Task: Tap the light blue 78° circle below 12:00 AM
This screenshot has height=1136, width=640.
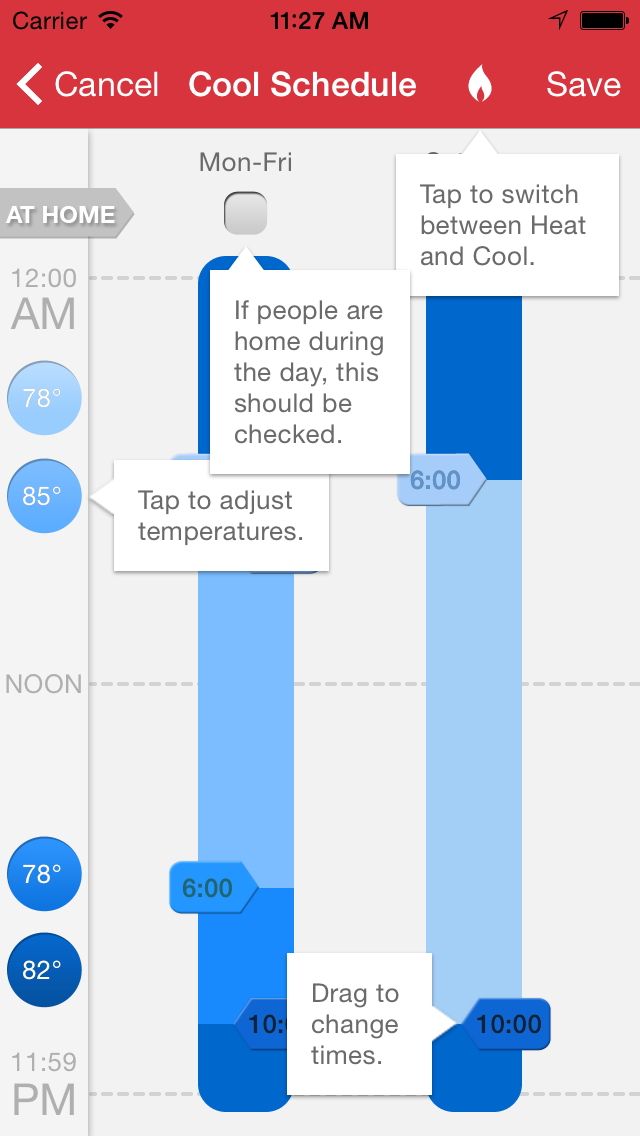Action: click(x=43, y=398)
